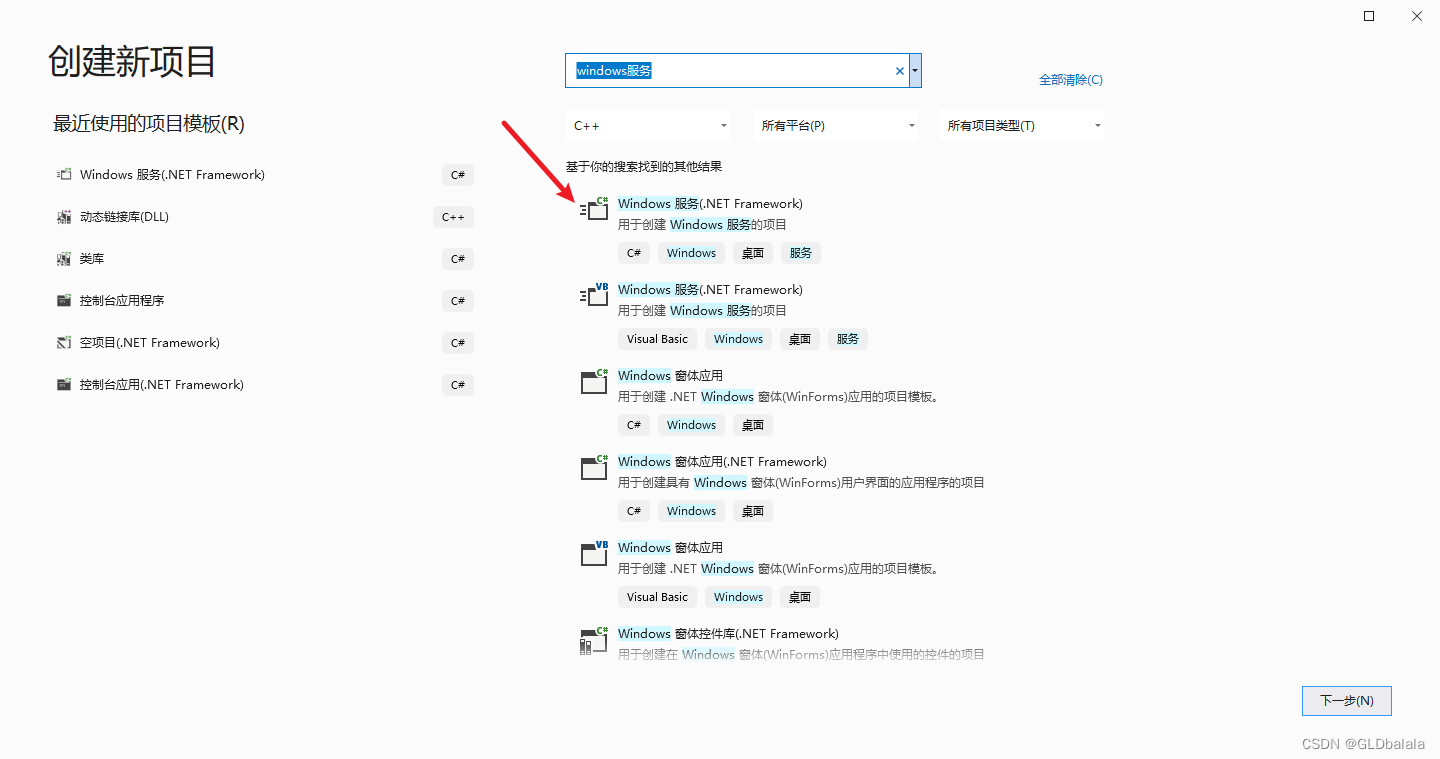Image resolution: width=1440 pixels, height=759 pixels.
Task: Close the 创建新项目 dialog window
Action: [x=1417, y=16]
